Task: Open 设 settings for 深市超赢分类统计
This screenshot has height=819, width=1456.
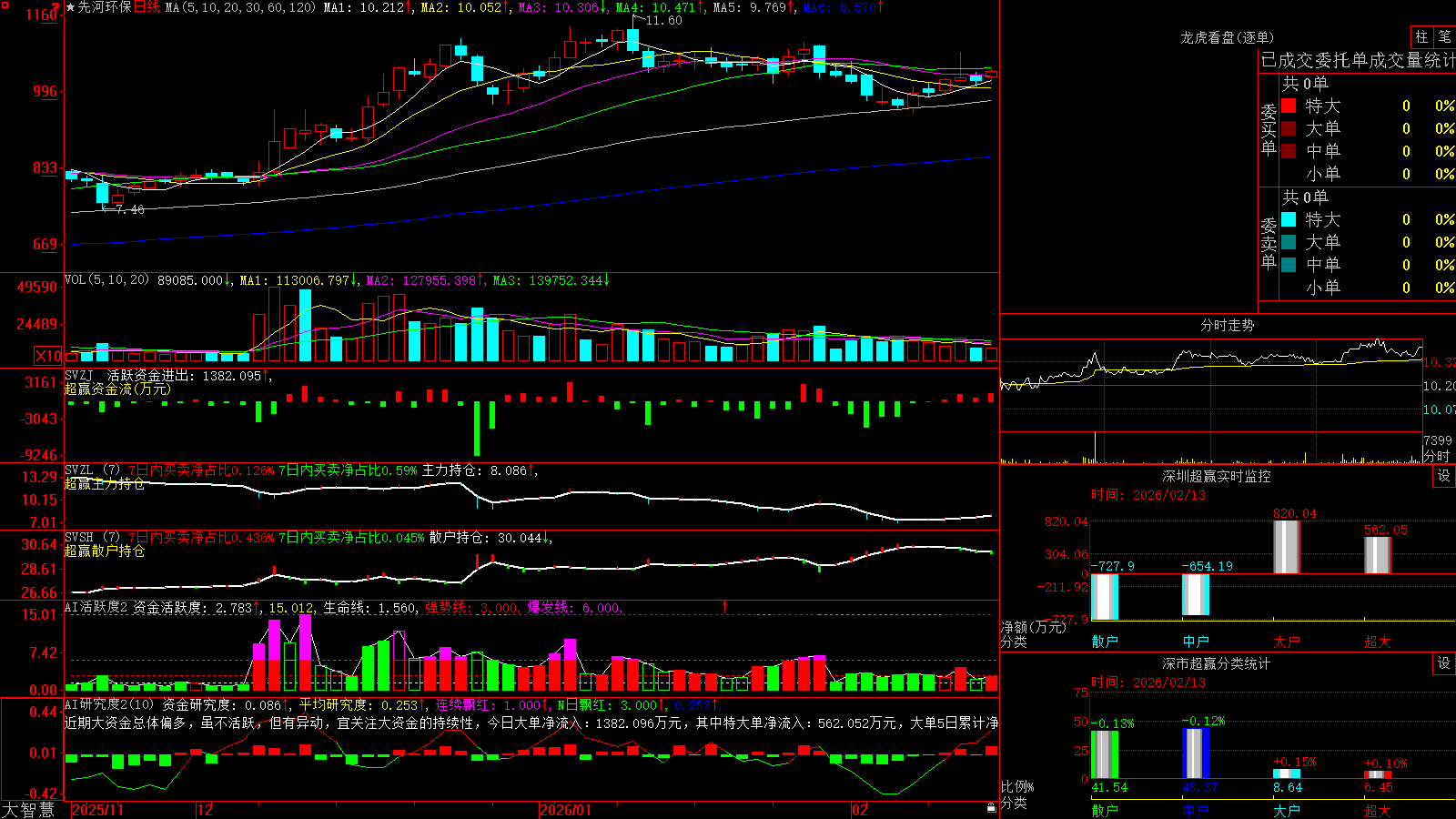Action: click(1444, 663)
